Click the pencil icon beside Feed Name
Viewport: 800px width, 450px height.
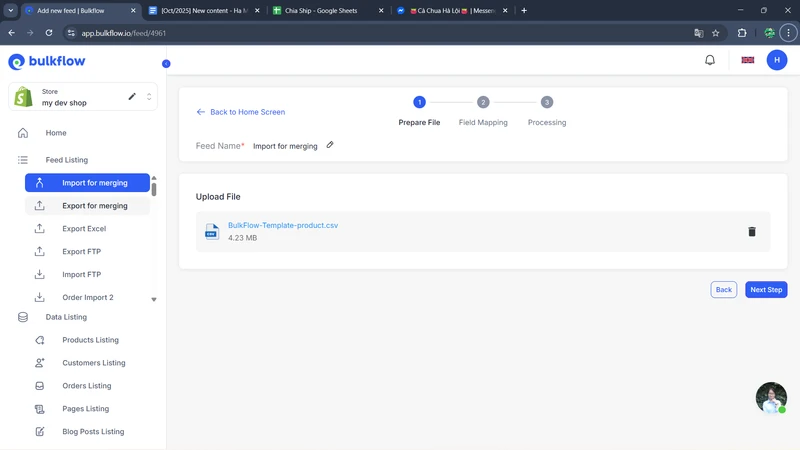pyautogui.click(x=330, y=145)
